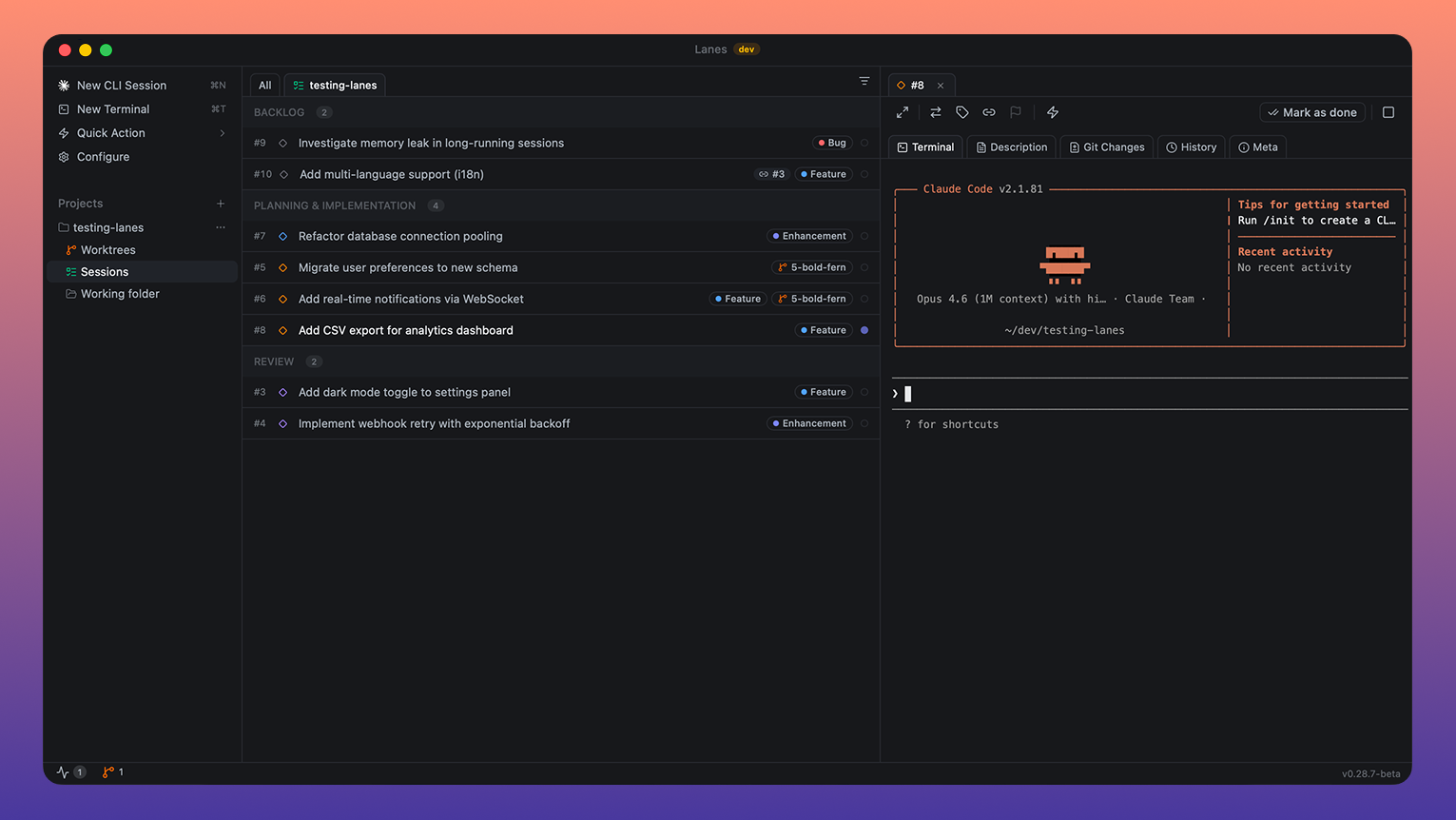Toggle the status circle on session #9
The width and height of the screenshot is (1456, 820).
[x=864, y=143]
